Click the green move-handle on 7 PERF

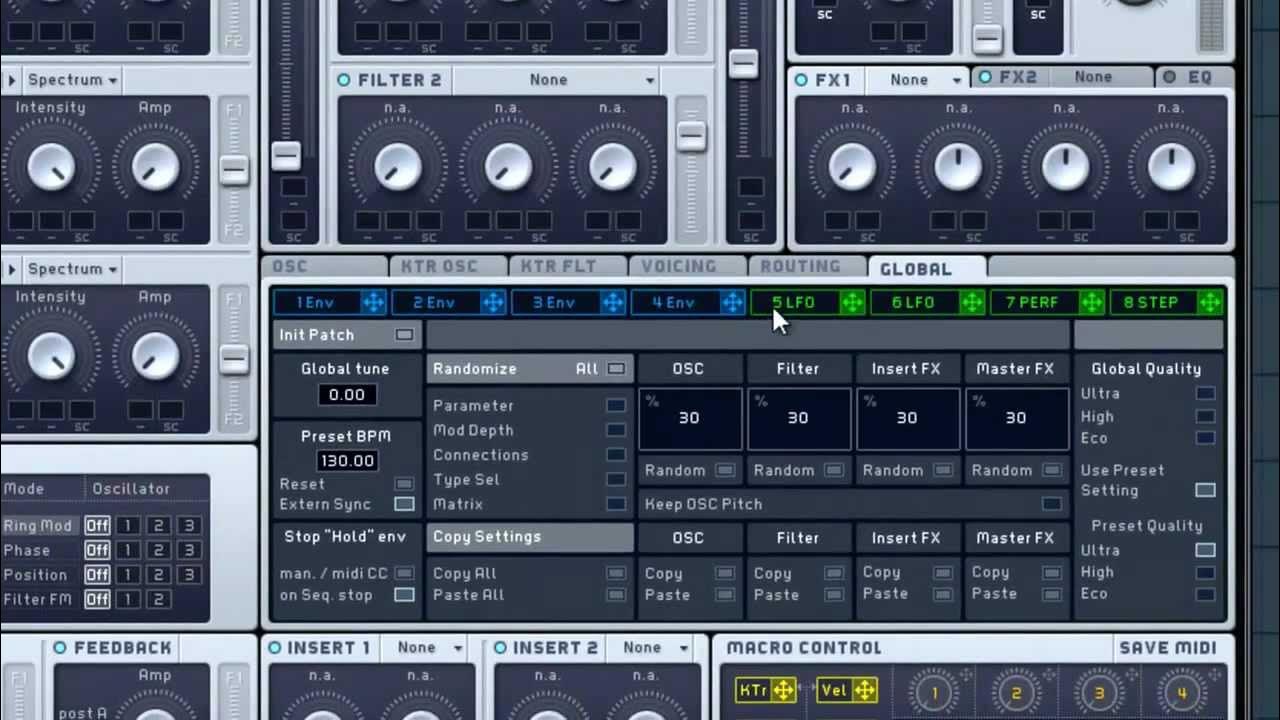1092,302
